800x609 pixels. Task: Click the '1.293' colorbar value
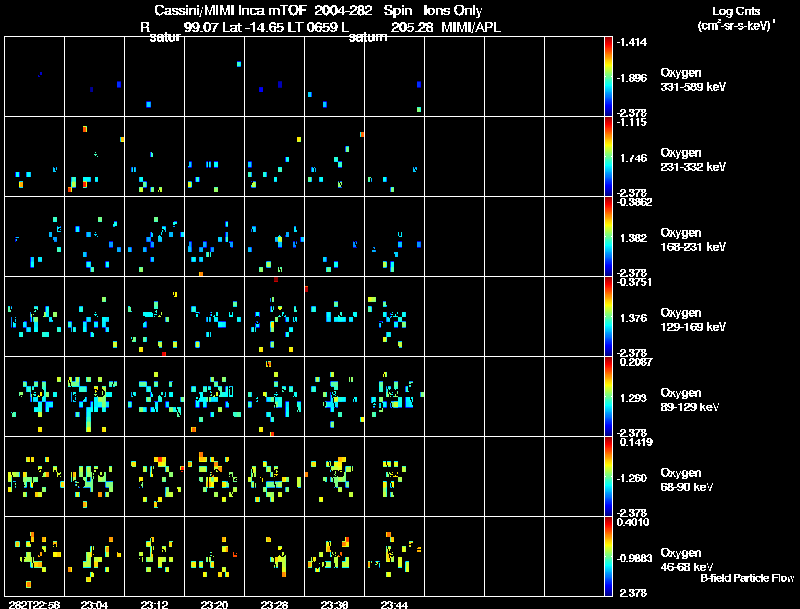point(634,398)
